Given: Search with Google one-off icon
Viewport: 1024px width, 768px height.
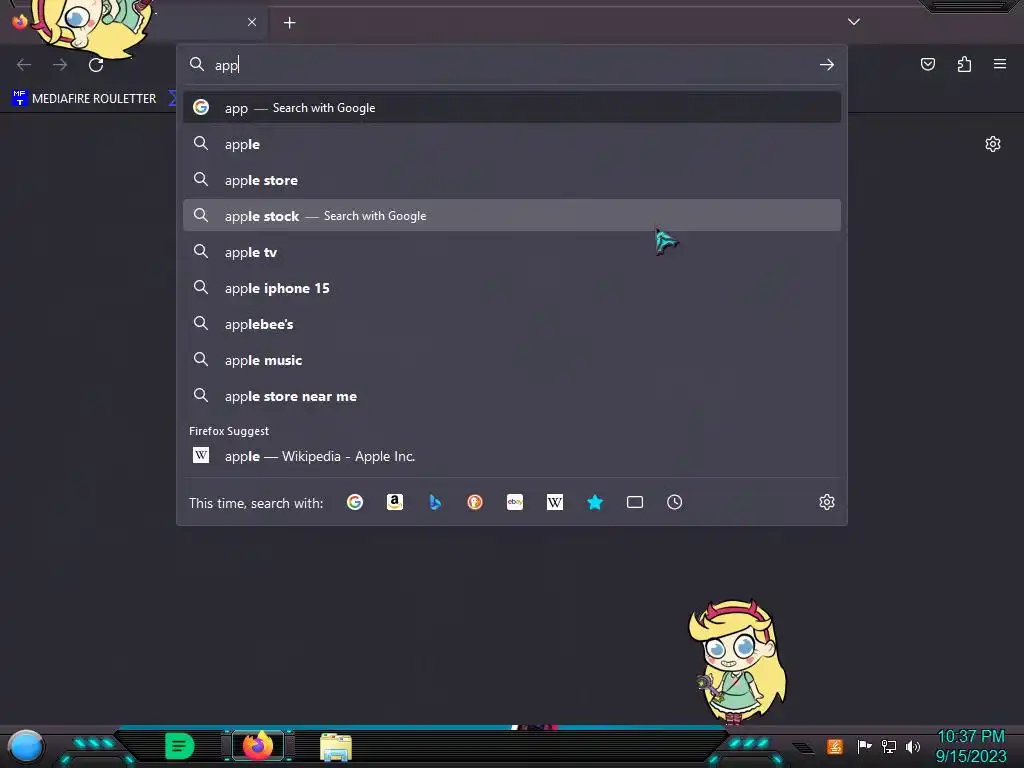Looking at the screenshot, I should pos(355,502).
